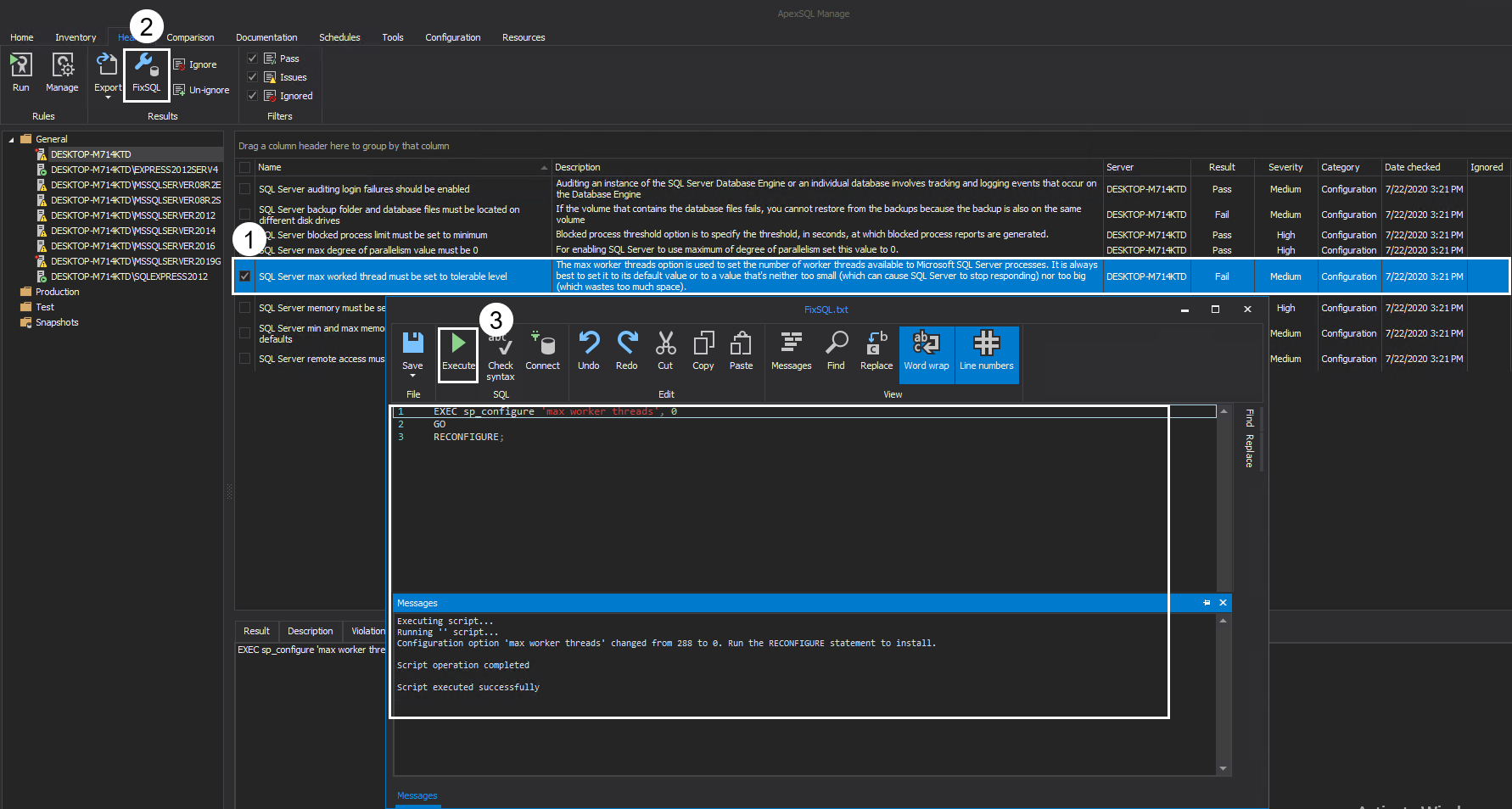The image size is (1512, 809).
Task: Close the Messages panel
Action: click(x=1223, y=603)
